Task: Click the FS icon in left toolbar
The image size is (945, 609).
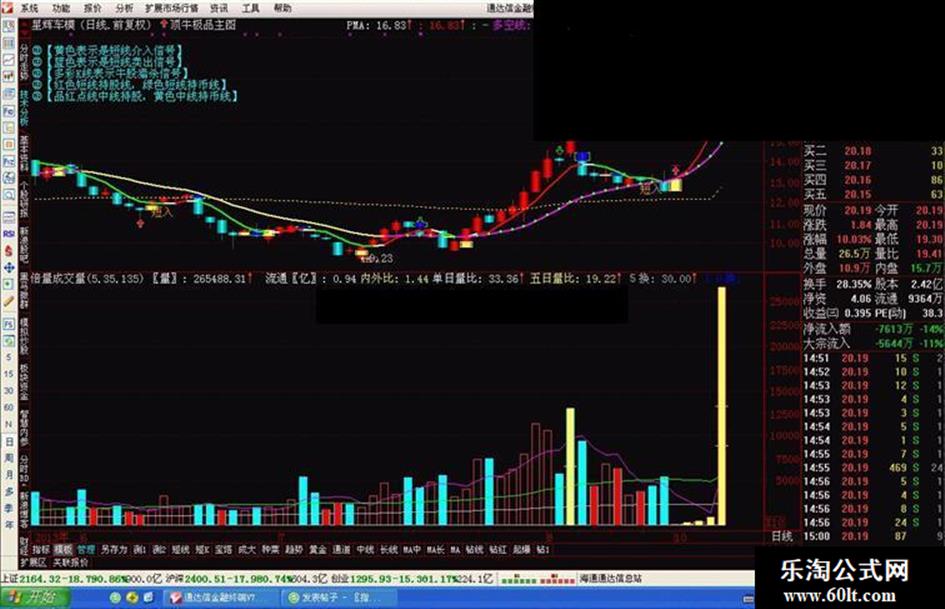Action: pos(8,324)
